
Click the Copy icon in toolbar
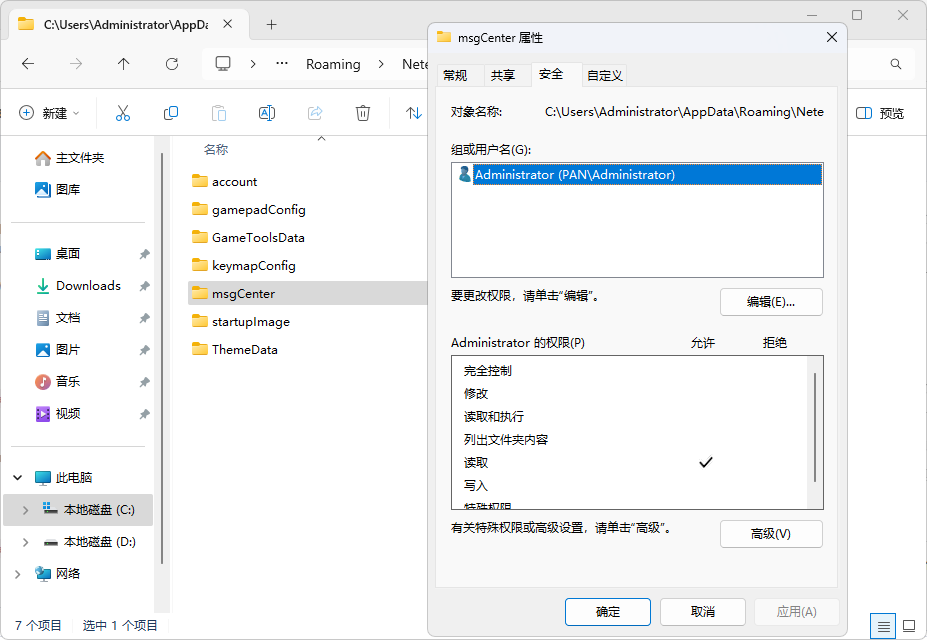click(x=171, y=113)
